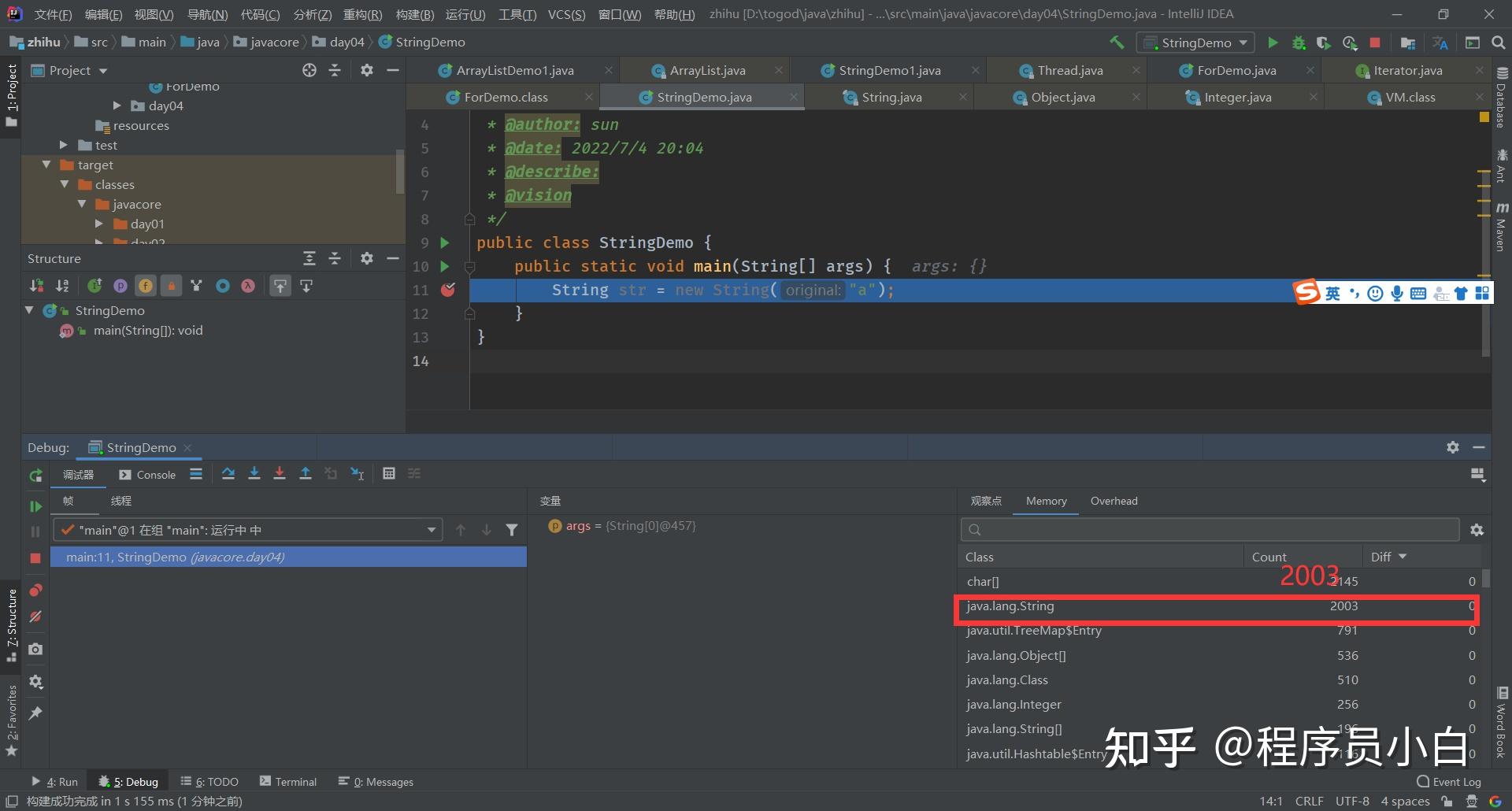Open Memory view settings gear
1512x811 pixels.
pyautogui.click(x=1477, y=530)
